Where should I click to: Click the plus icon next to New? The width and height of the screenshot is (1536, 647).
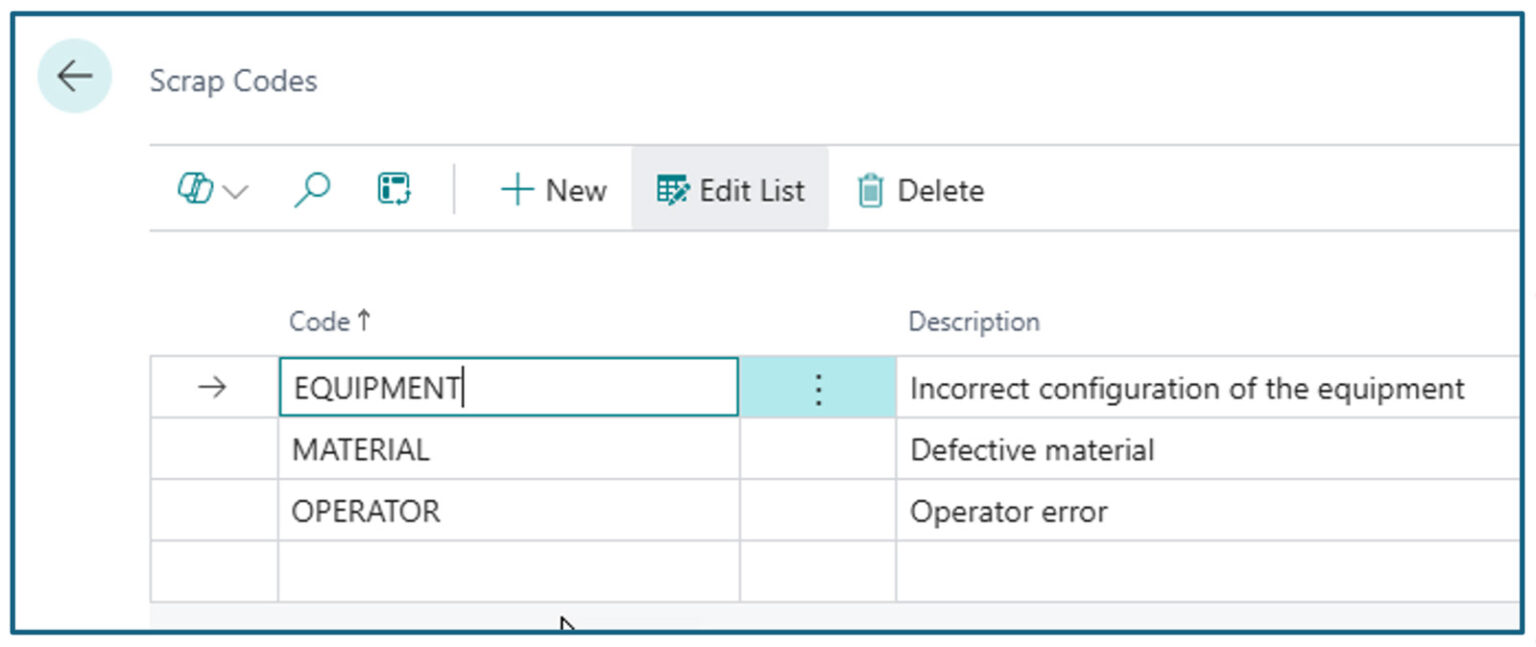click(518, 189)
